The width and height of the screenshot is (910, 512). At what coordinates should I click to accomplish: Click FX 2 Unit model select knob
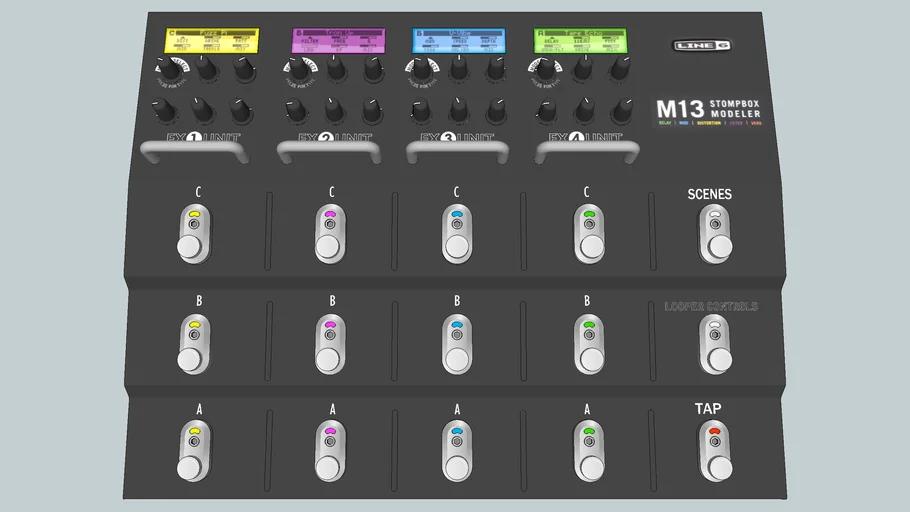299,70
